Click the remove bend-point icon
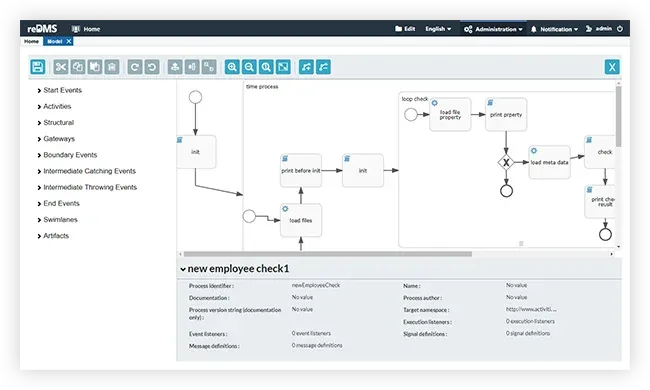Viewport: 650px width, 390px height. [x=323, y=67]
